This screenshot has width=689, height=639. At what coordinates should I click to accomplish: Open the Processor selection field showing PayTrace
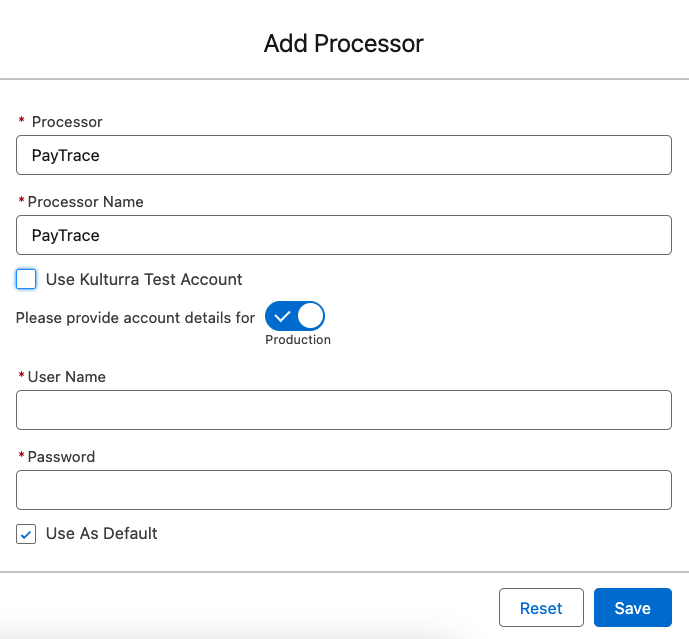(x=344, y=155)
